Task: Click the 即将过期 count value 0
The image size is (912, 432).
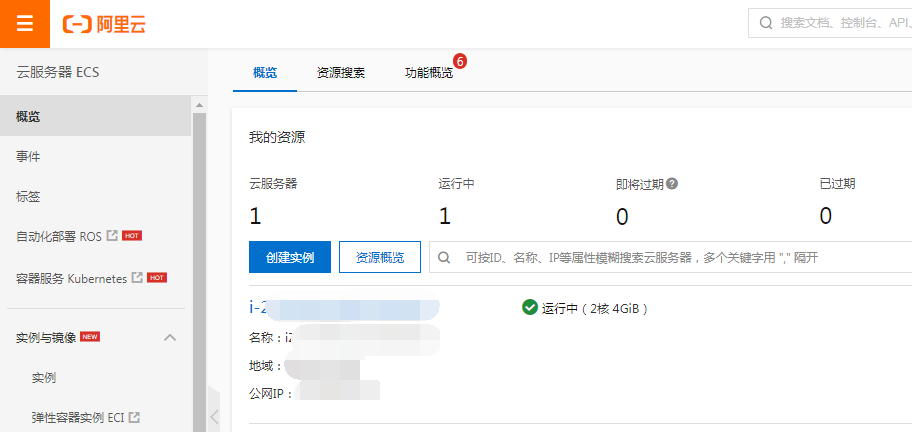Action: (x=622, y=216)
